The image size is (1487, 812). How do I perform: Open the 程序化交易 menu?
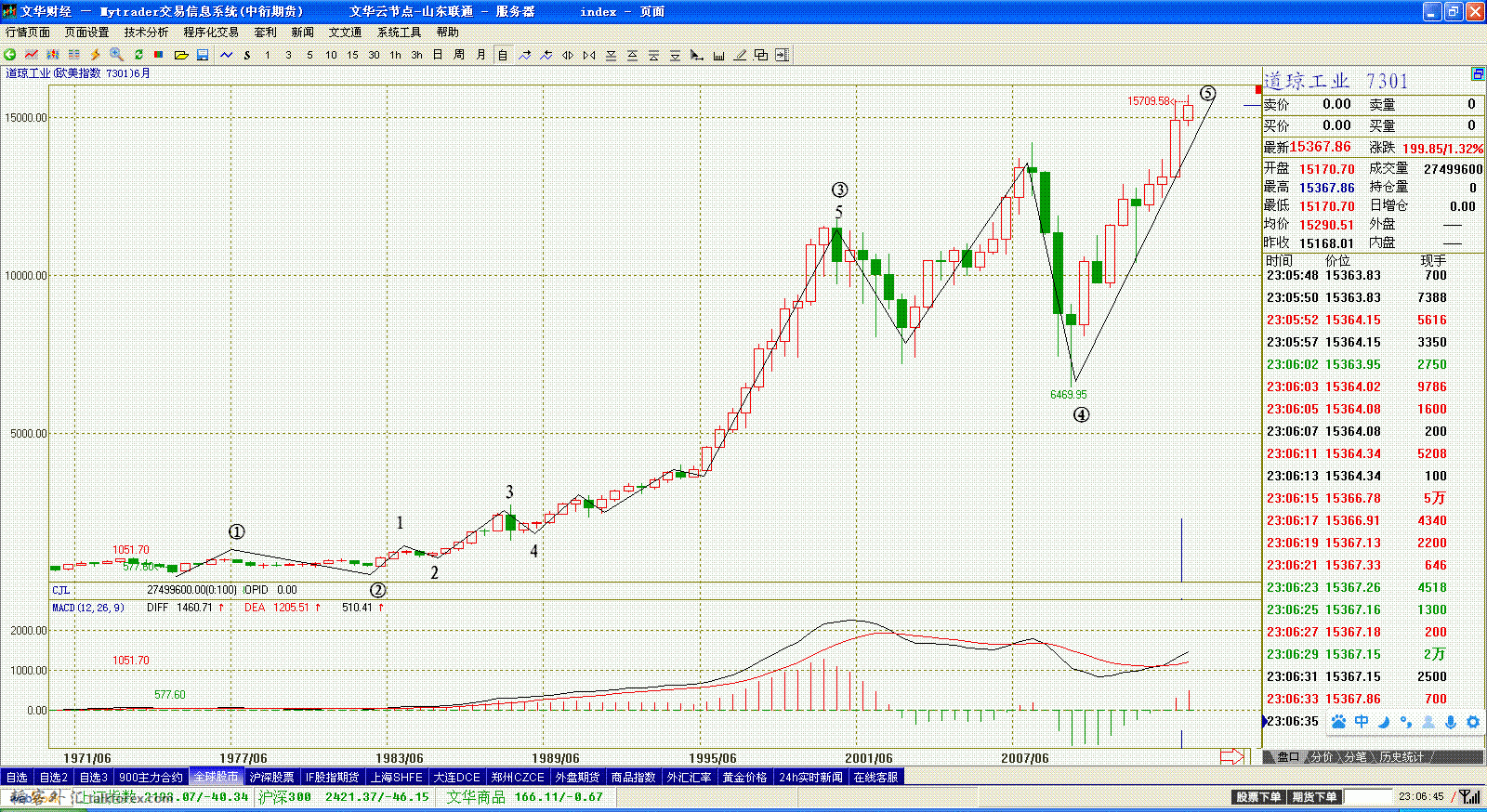(x=211, y=32)
